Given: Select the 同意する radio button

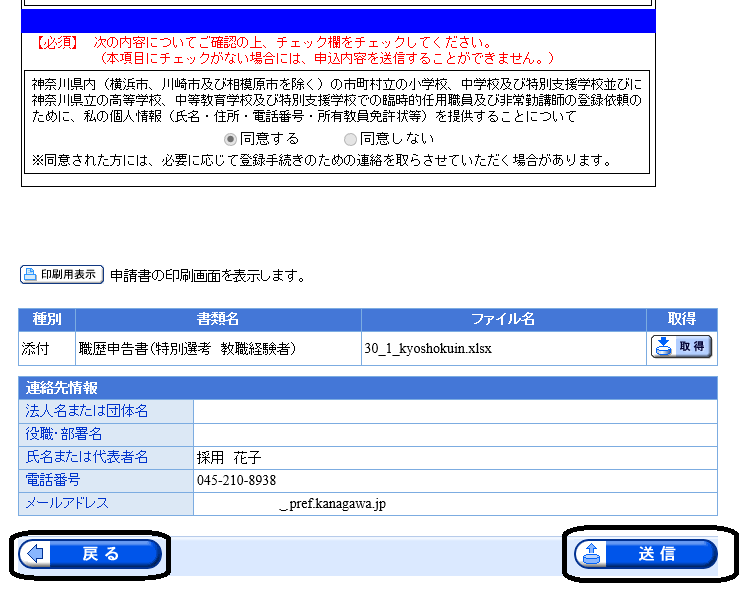Looking at the screenshot, I should [230, 139].
